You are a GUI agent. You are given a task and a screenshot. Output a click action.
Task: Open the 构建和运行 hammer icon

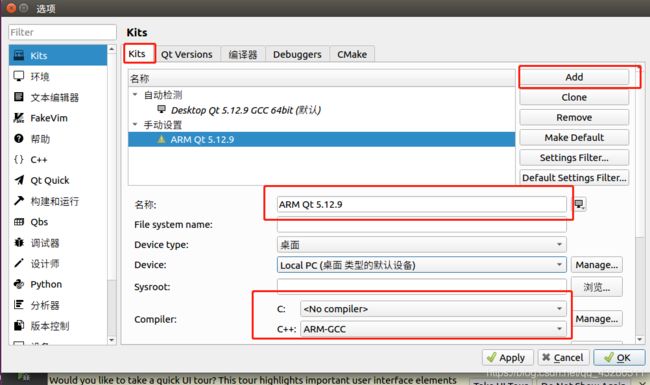(x=19, y=201)
